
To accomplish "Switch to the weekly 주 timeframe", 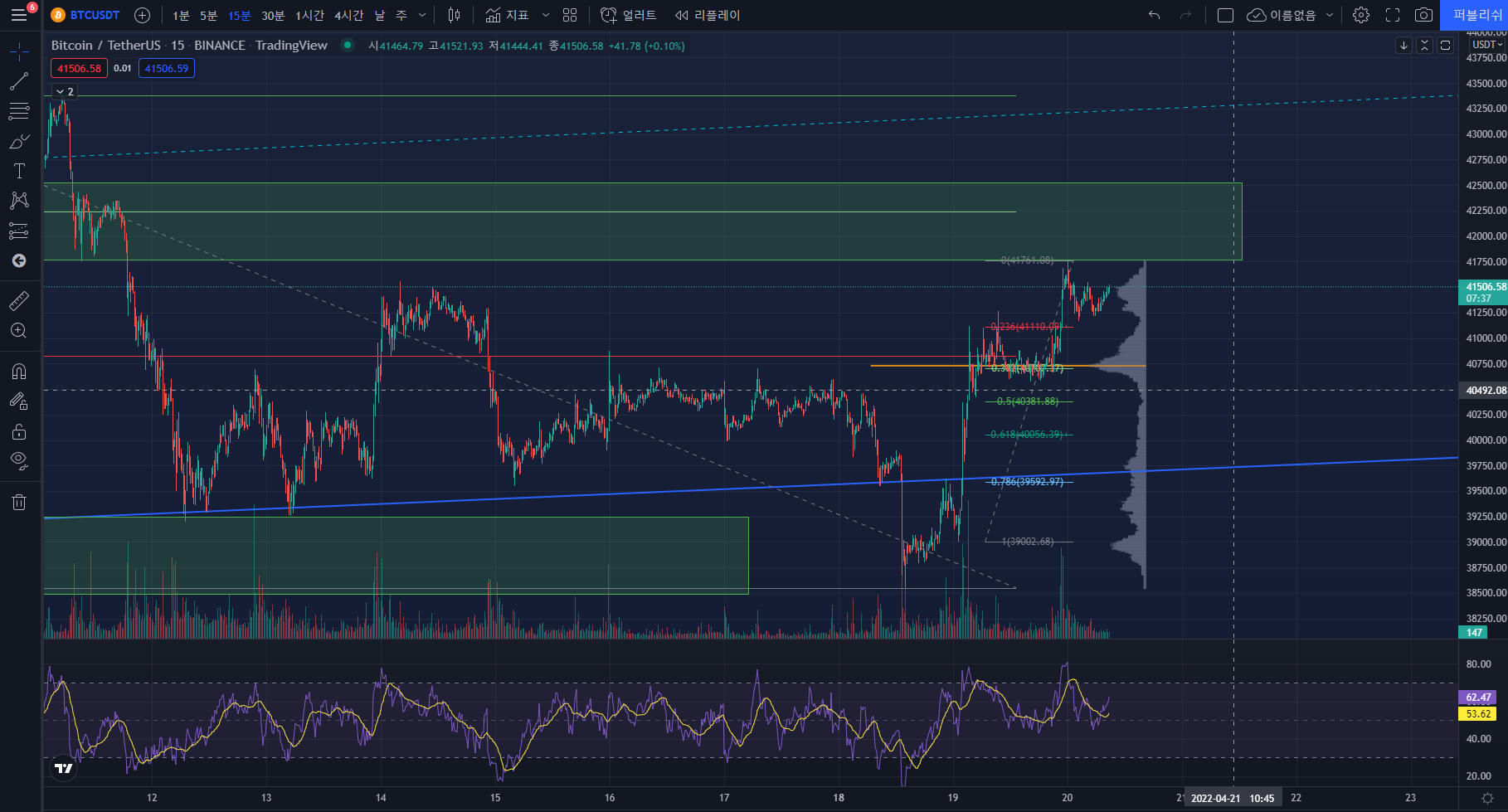I will (x=401, y=15).
